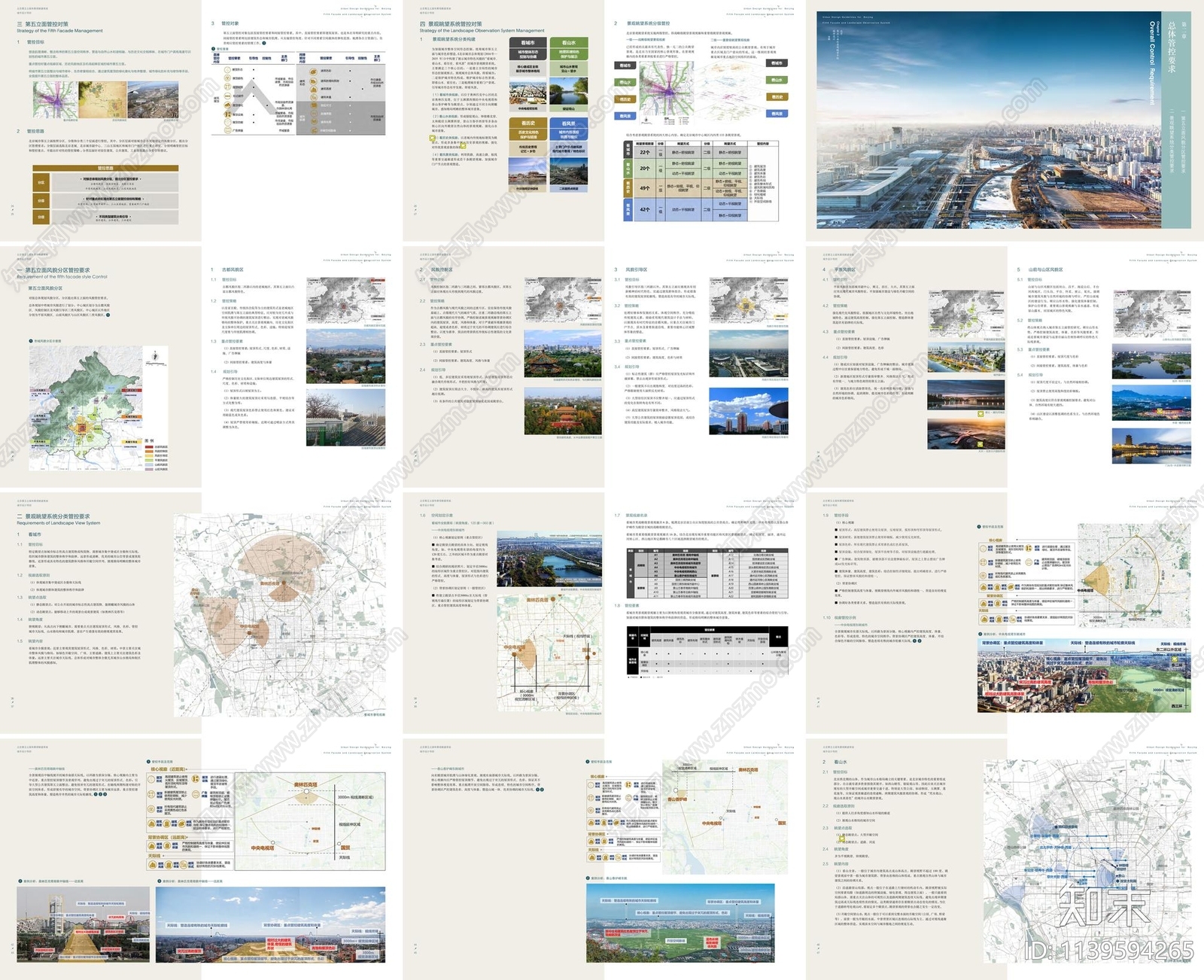Click the 1 景观眺望系统分类构建 subheading
1204x980 pixels.
(448, 39)
